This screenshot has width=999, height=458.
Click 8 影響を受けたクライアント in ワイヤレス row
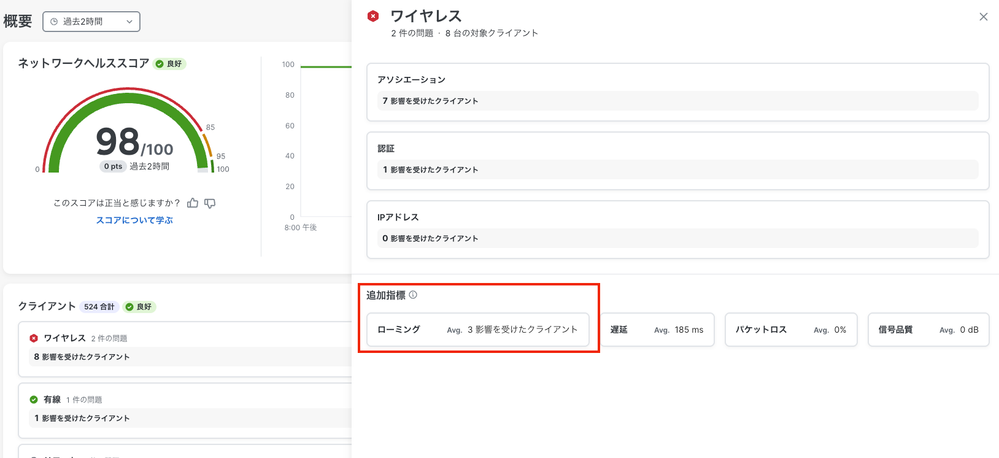point(82,357)
